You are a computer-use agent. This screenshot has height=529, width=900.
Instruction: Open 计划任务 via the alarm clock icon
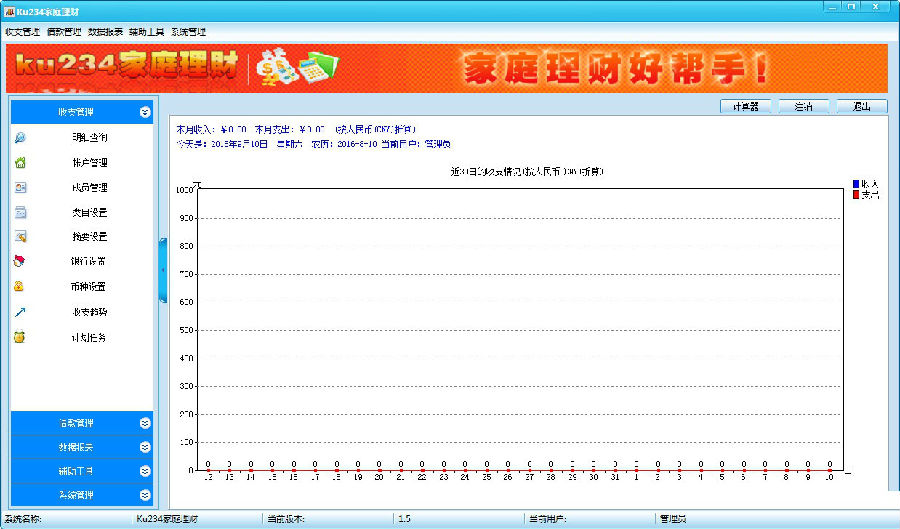pyautogui.click(x=20, y=337)
